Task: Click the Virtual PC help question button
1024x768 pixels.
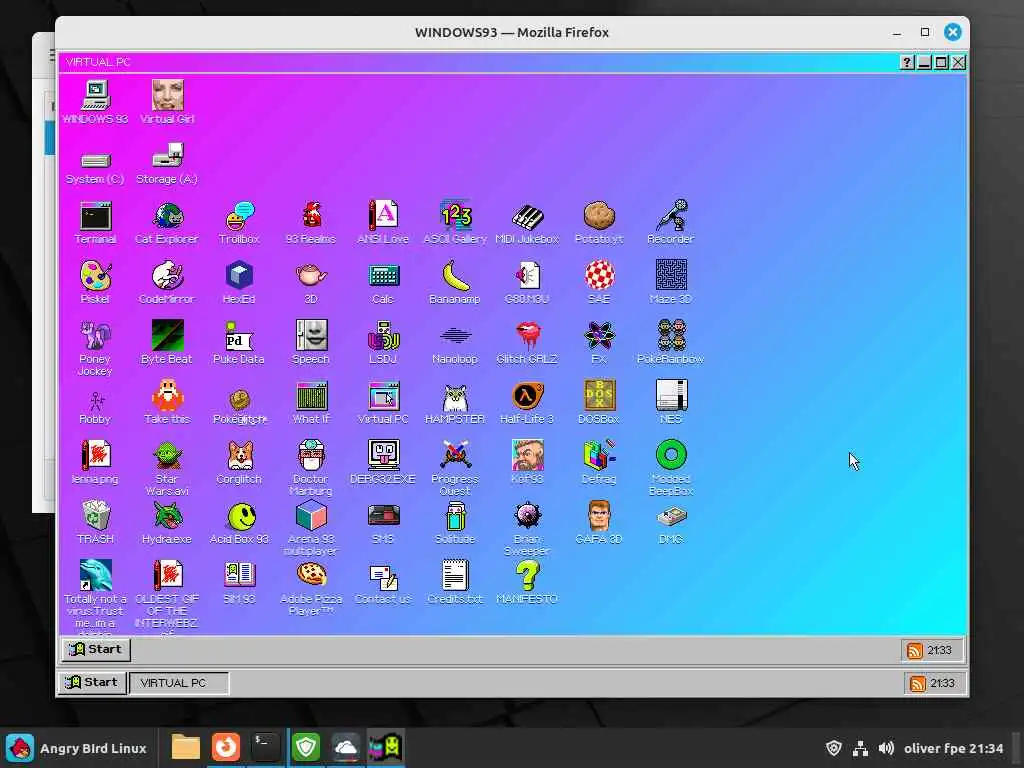Action: point(906,63)
